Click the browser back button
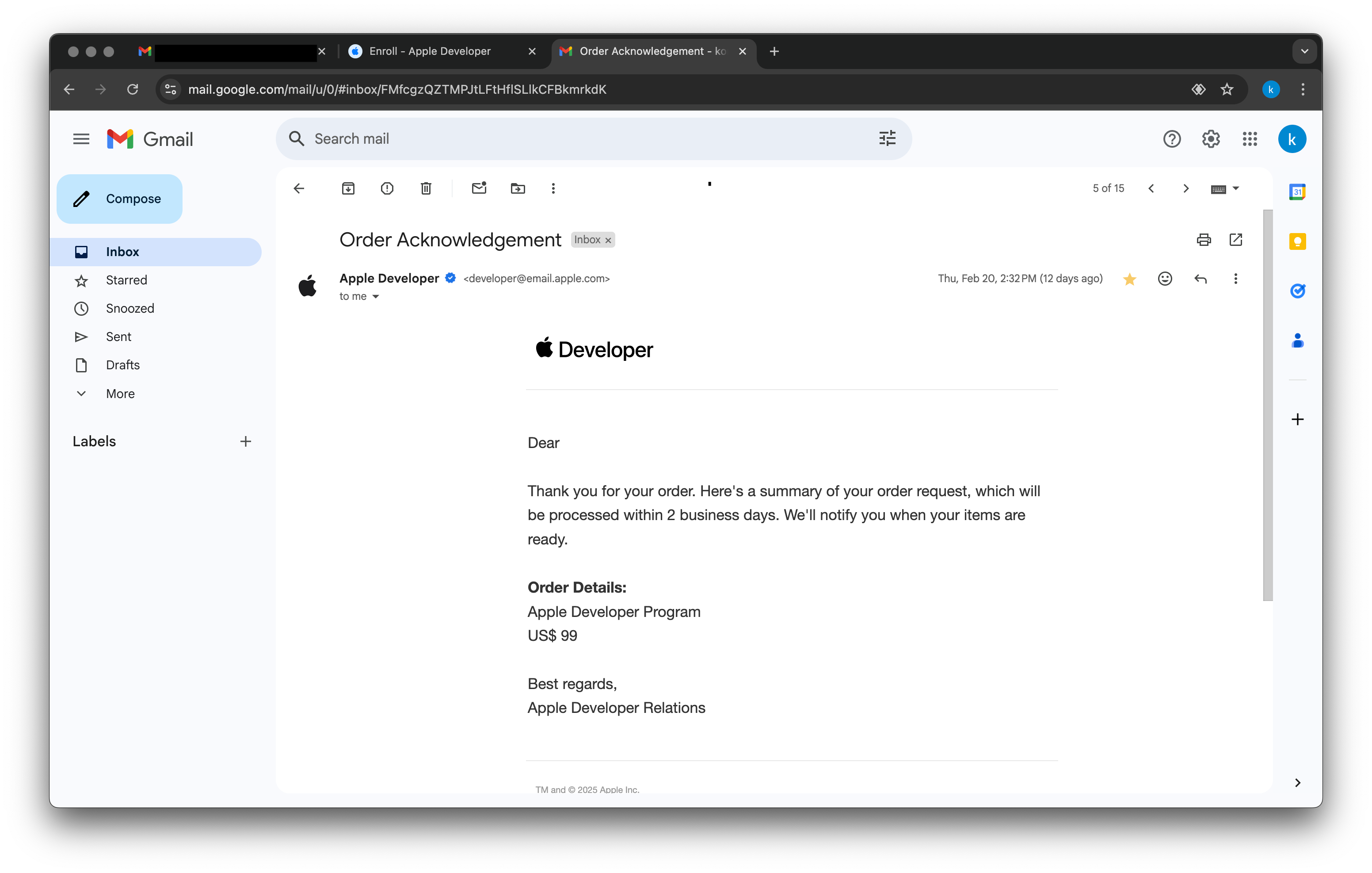 pos(69,89)
